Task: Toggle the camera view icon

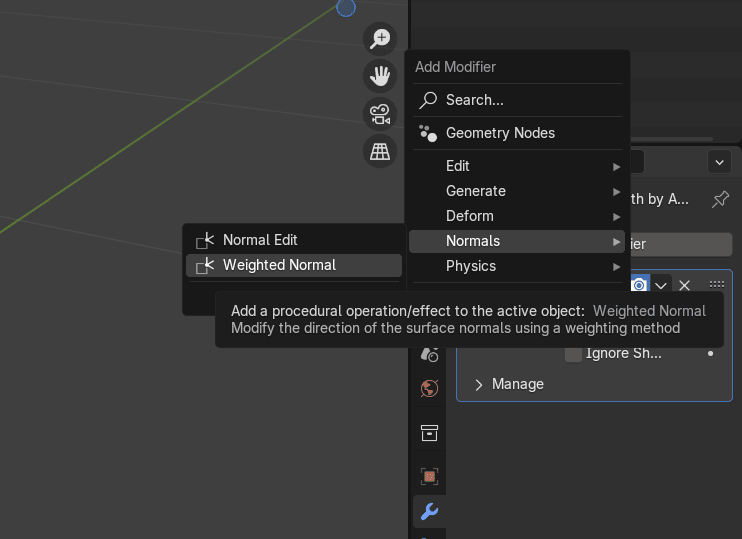Action: (380, 114)
